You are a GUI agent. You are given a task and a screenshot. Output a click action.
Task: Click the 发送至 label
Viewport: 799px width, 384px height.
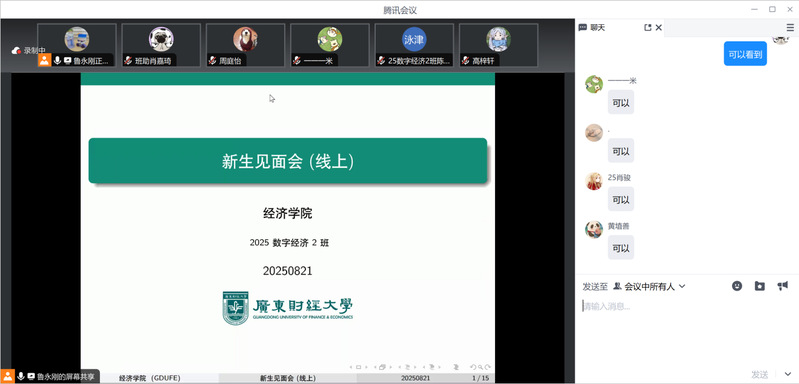click(595, 287)
